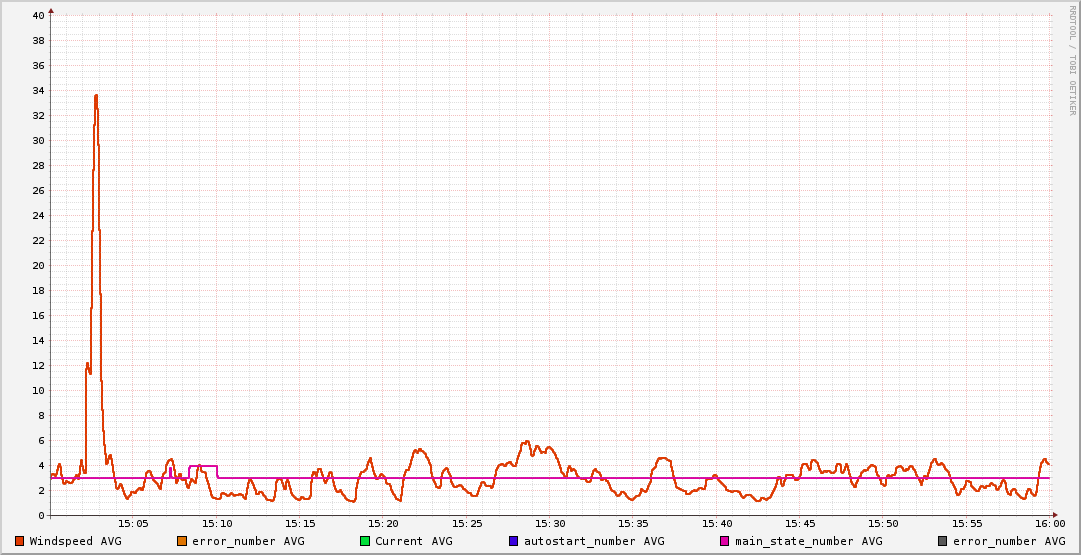The height and width of the screenshot is (555, 1081).
Task: Select the Current AVG legend text
Action: point(413,541)
